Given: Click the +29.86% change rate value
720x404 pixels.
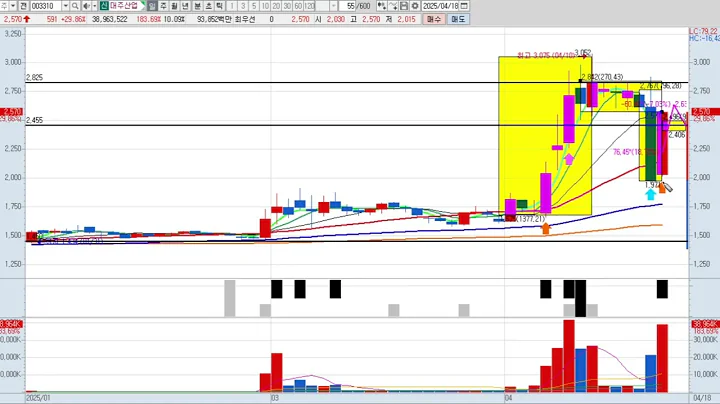Looking at the screenshot, I should point(72,19).
